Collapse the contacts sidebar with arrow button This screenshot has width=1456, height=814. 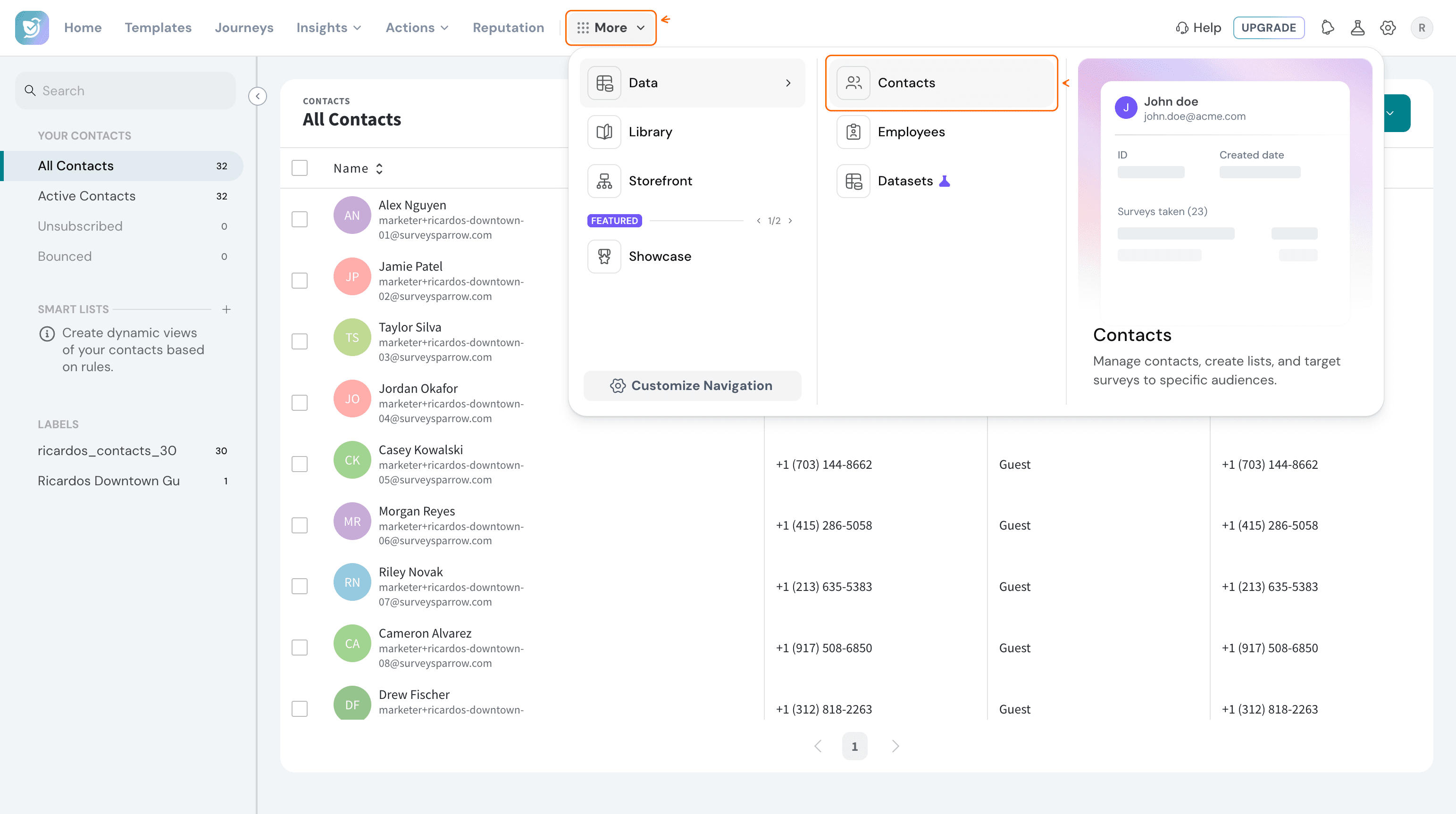[258, 96]
